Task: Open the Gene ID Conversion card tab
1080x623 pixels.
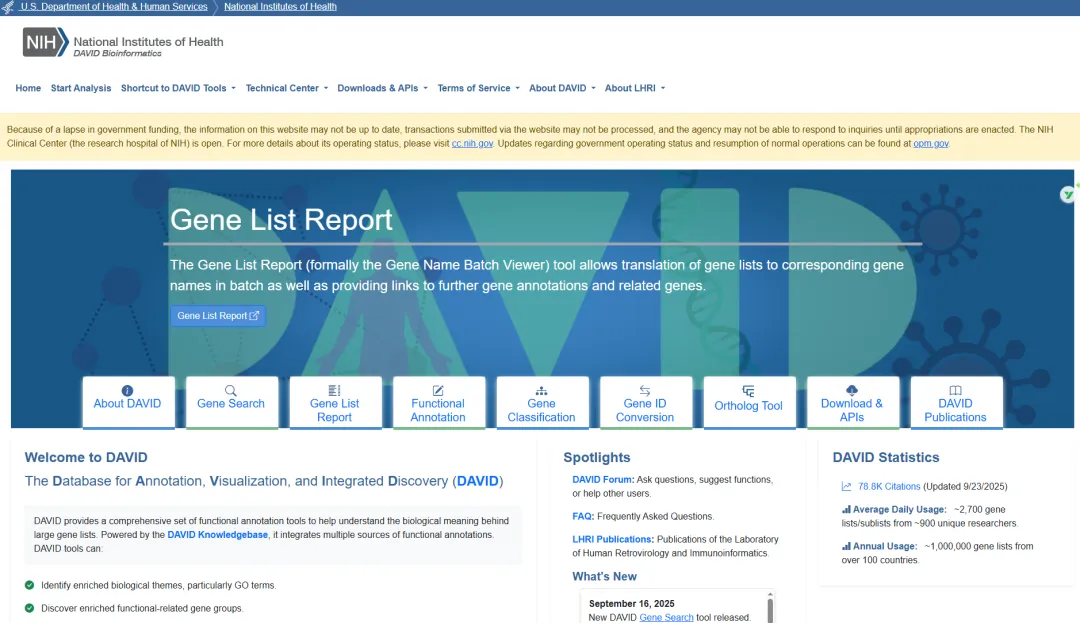Action: tap(645, 402)
